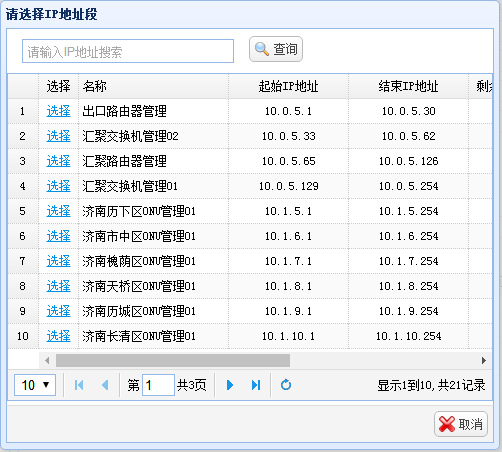Viewport: 502px width, 452px height.
Task: Click start IP cell 10.1.6.1
Action: click(288, 236)
